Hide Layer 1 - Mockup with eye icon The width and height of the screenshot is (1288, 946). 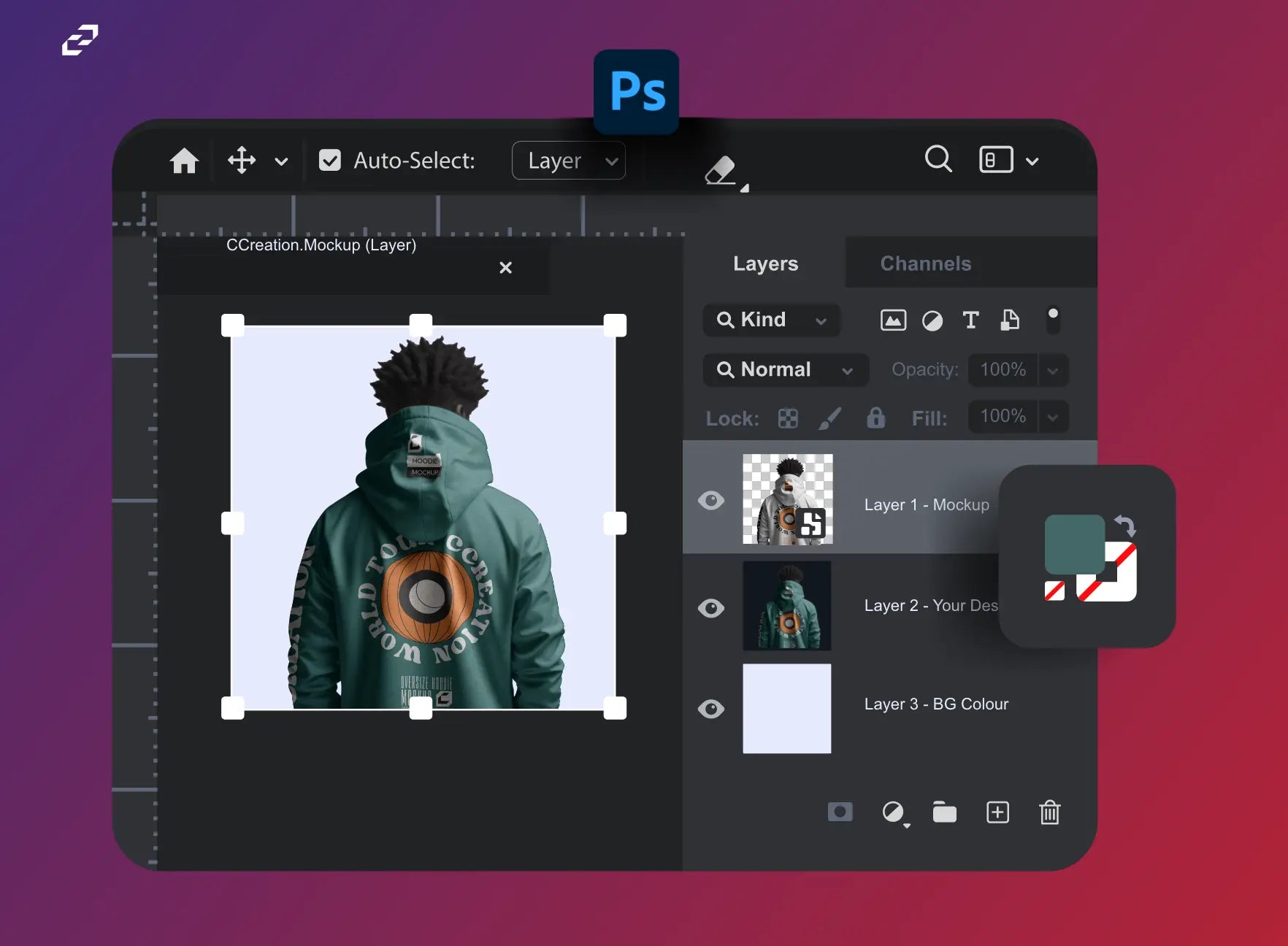point(711,501)
